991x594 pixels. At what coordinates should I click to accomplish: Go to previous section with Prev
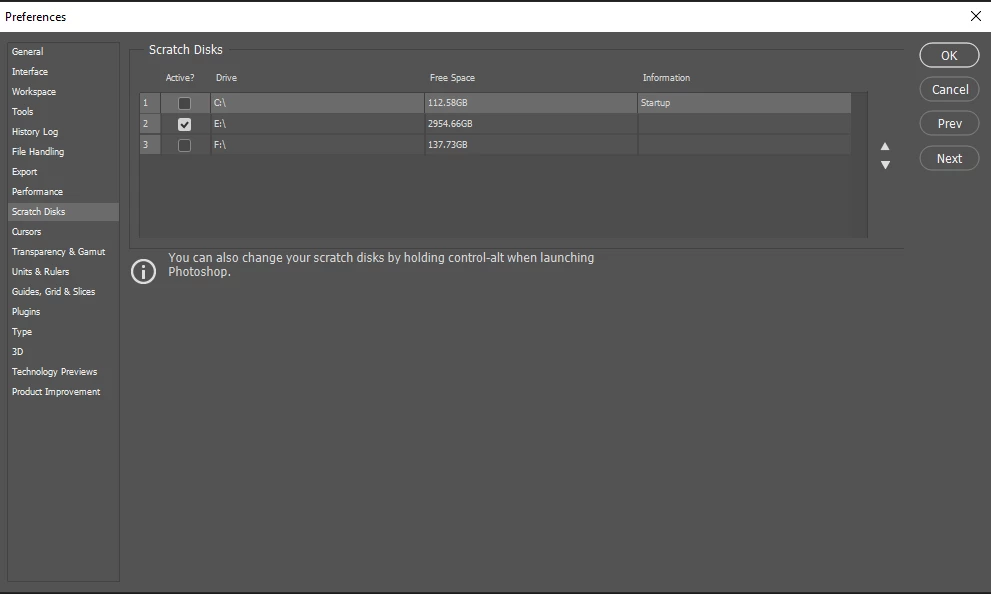tap(949, 124)
